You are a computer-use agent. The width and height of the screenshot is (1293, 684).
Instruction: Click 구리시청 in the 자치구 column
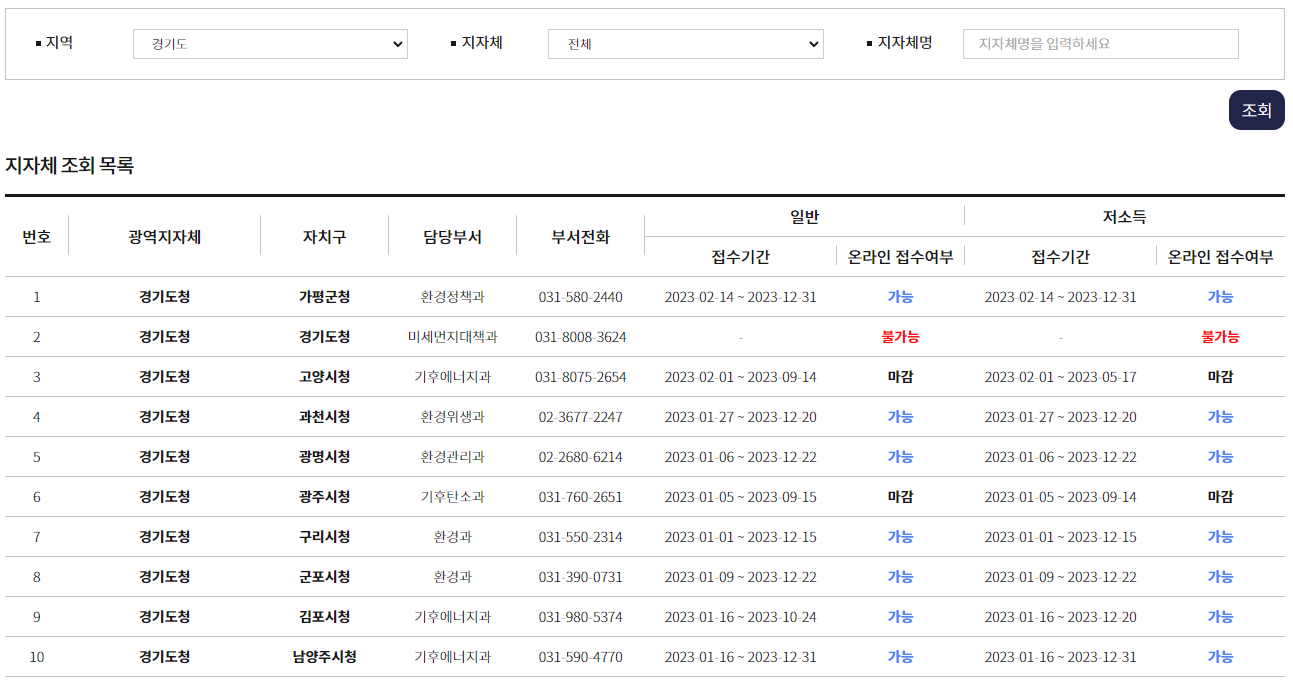pyautogui.click(x=324, y=537)
